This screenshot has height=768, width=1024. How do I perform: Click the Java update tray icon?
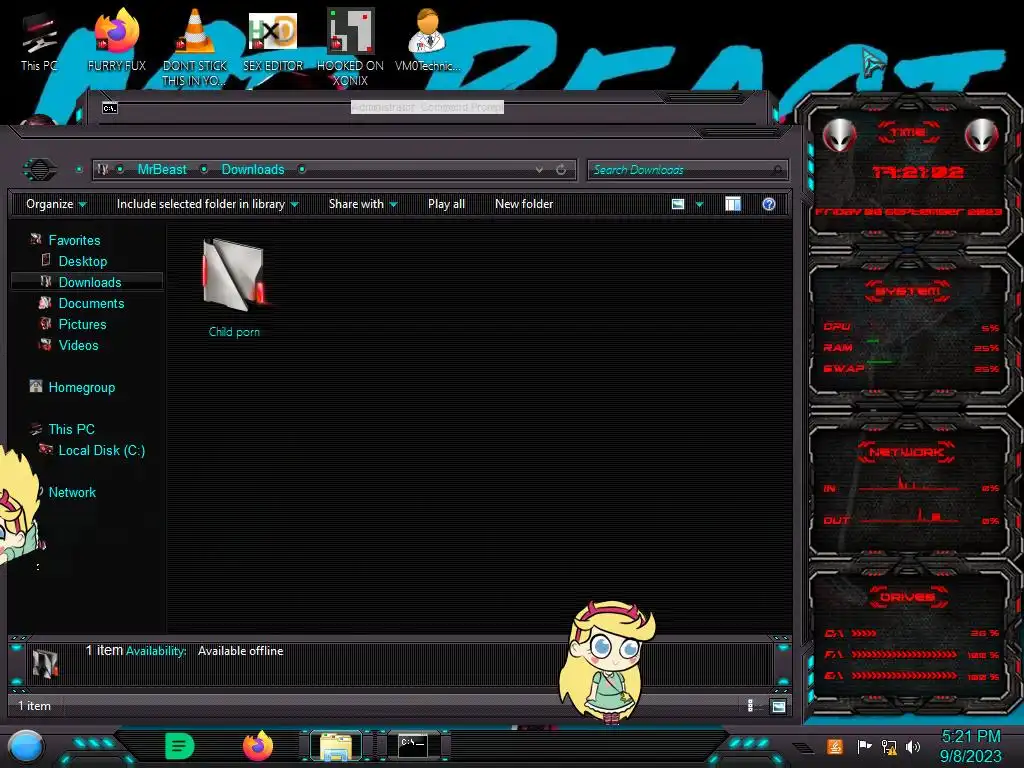[835, 746]
